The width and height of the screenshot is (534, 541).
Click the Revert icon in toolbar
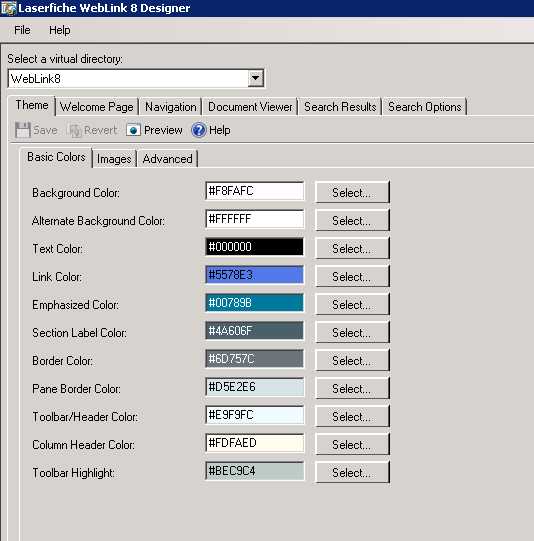point(74,130)
